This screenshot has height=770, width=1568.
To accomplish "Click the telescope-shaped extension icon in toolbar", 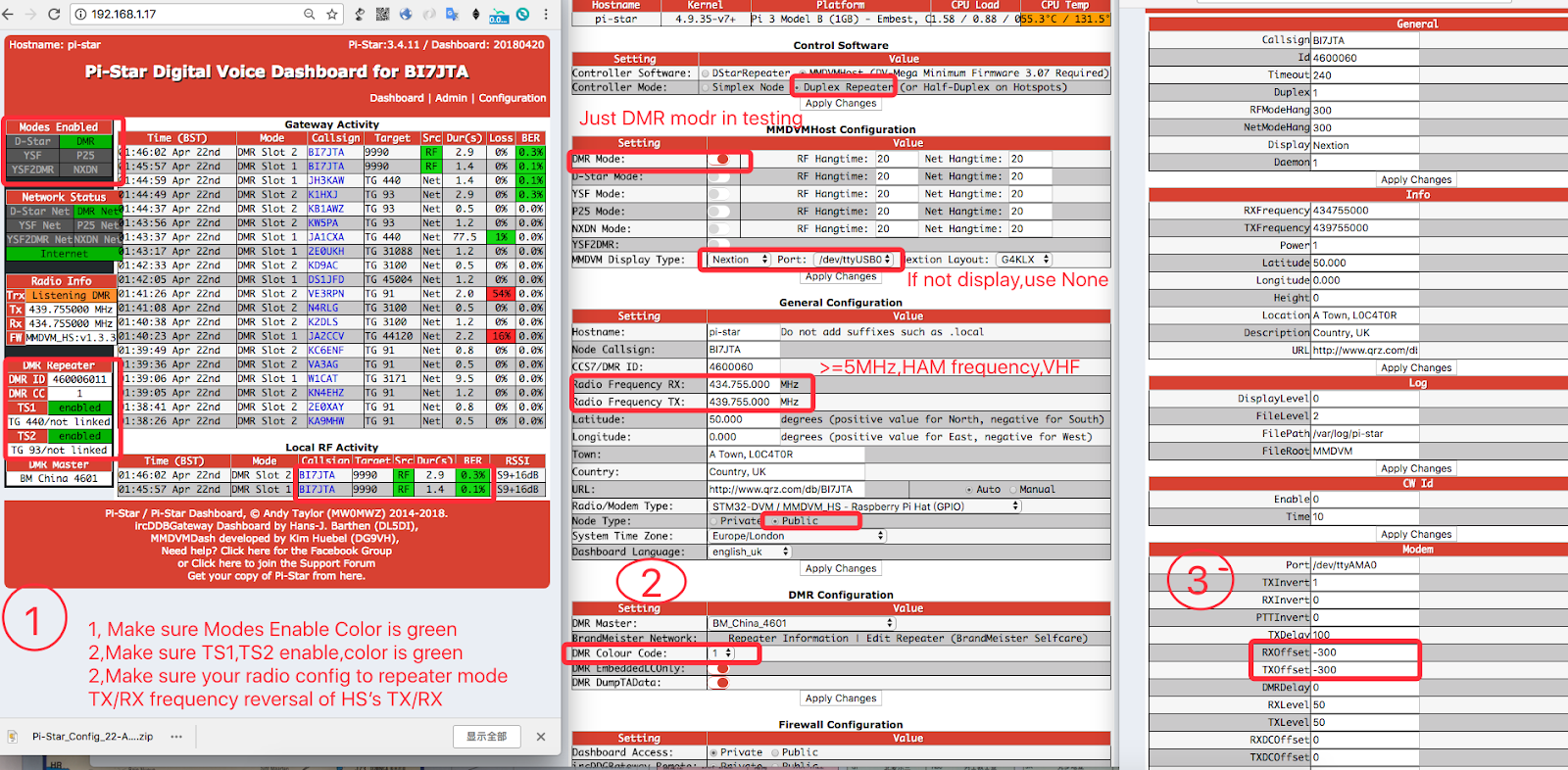I will (360, 14).
